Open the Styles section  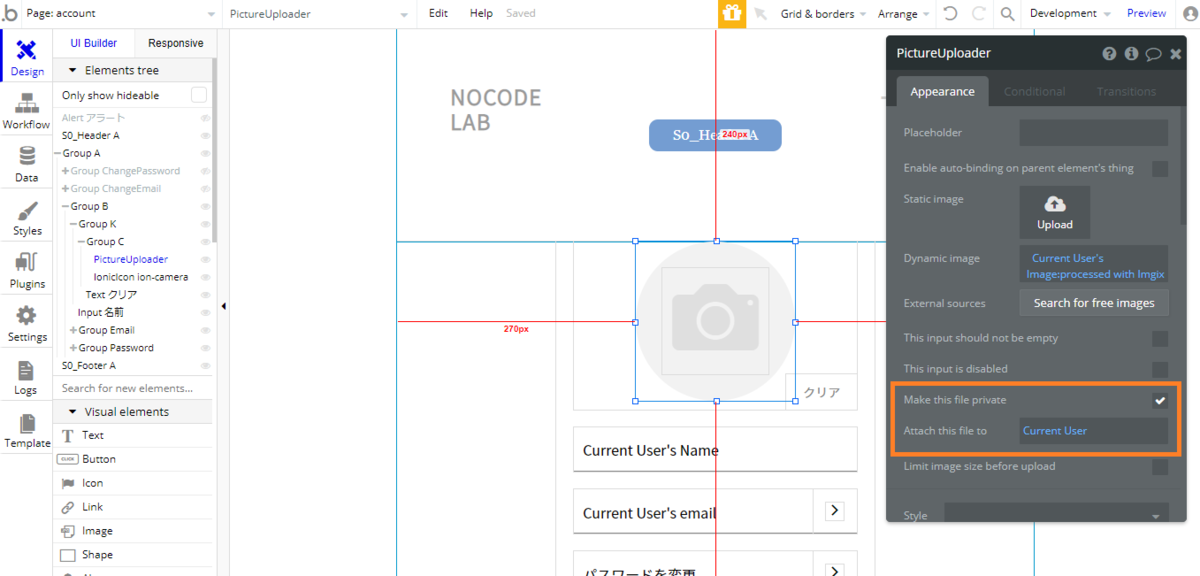tap(27, 218)
